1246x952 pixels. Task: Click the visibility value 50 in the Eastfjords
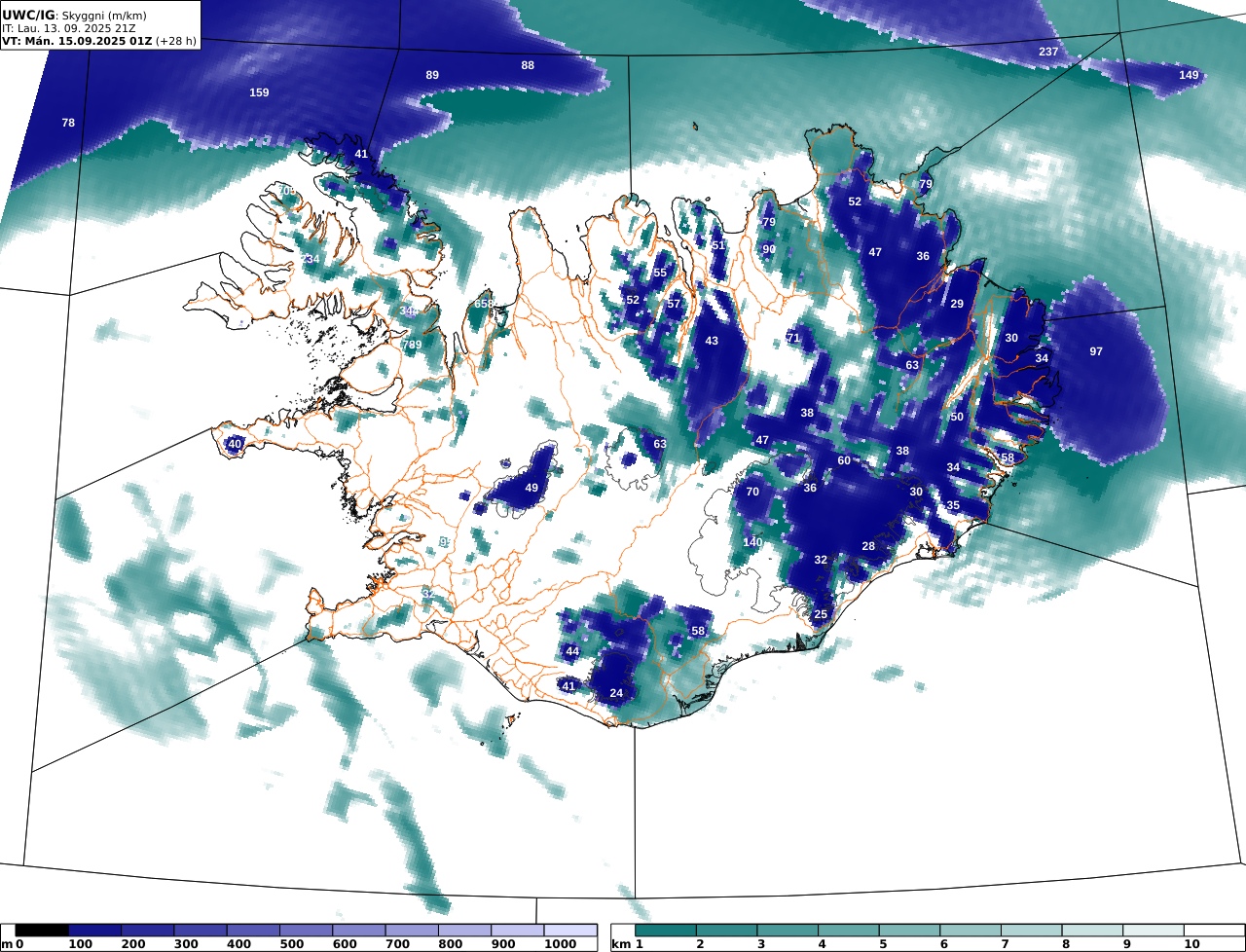pyautogui.click(x=957, y=417)
